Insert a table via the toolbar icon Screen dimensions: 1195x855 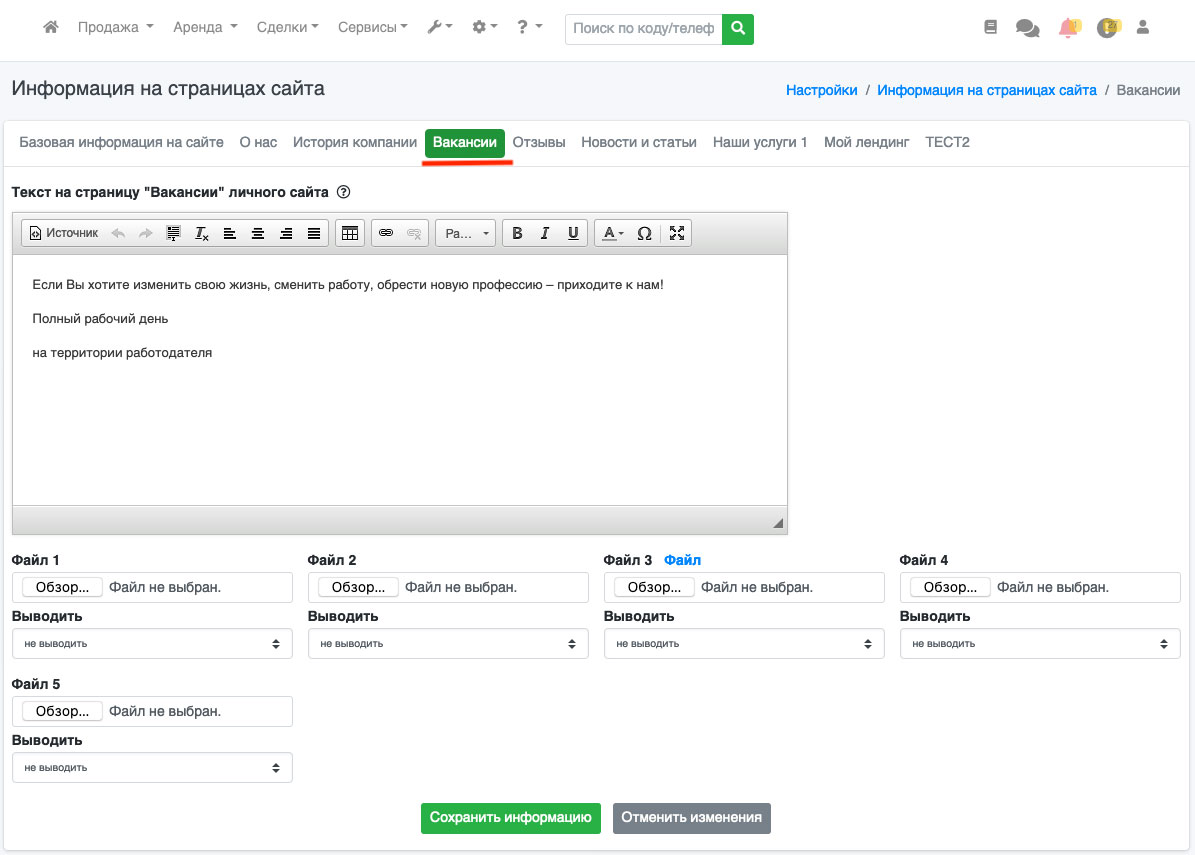pos(349,233)
